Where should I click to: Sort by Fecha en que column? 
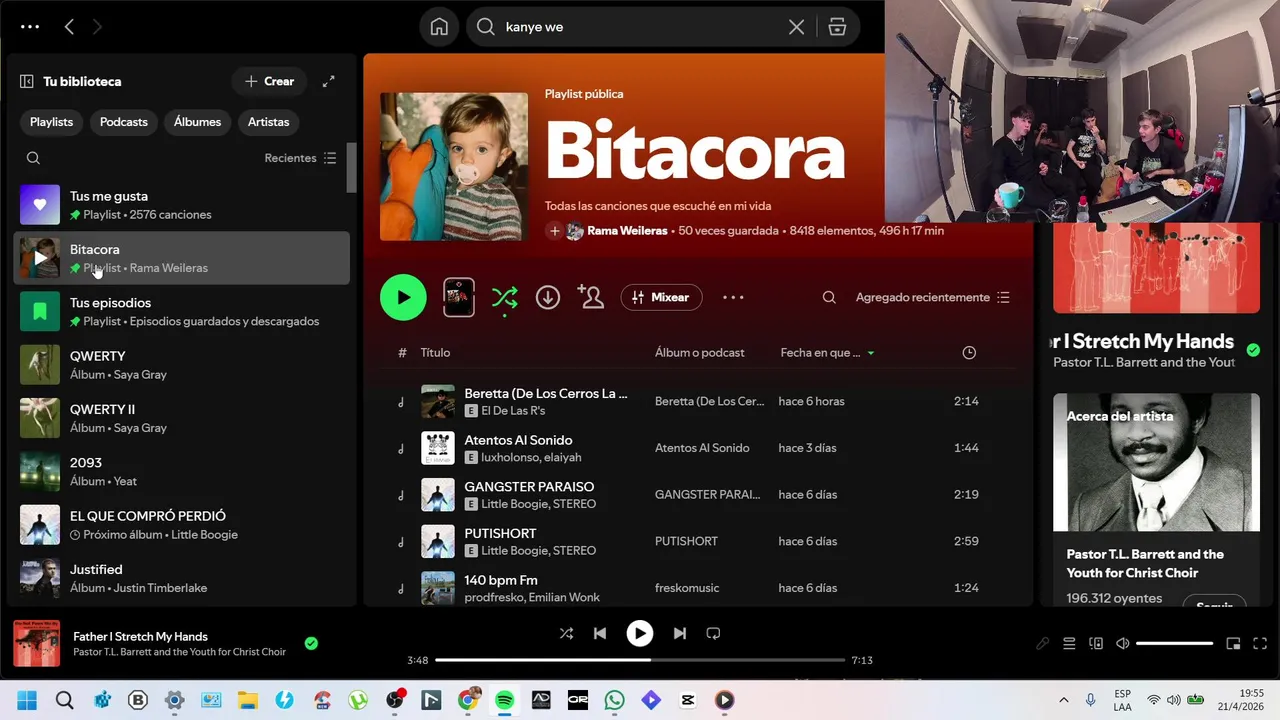pyautogui.click(x=827, y=353)
